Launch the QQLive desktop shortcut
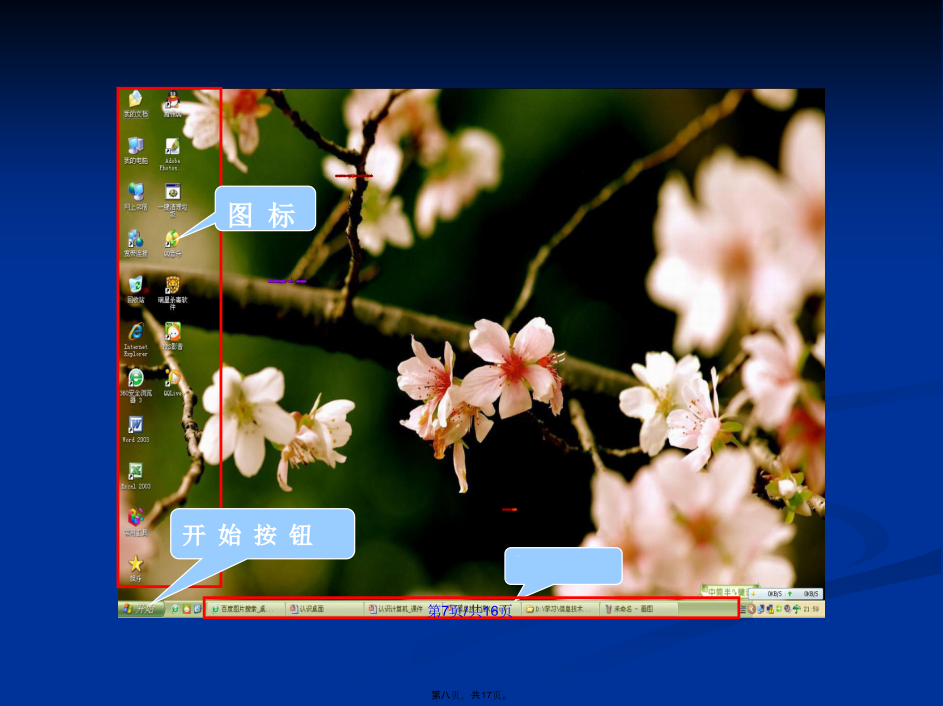This screenshot has width=943, height=706. click(173, 383)
